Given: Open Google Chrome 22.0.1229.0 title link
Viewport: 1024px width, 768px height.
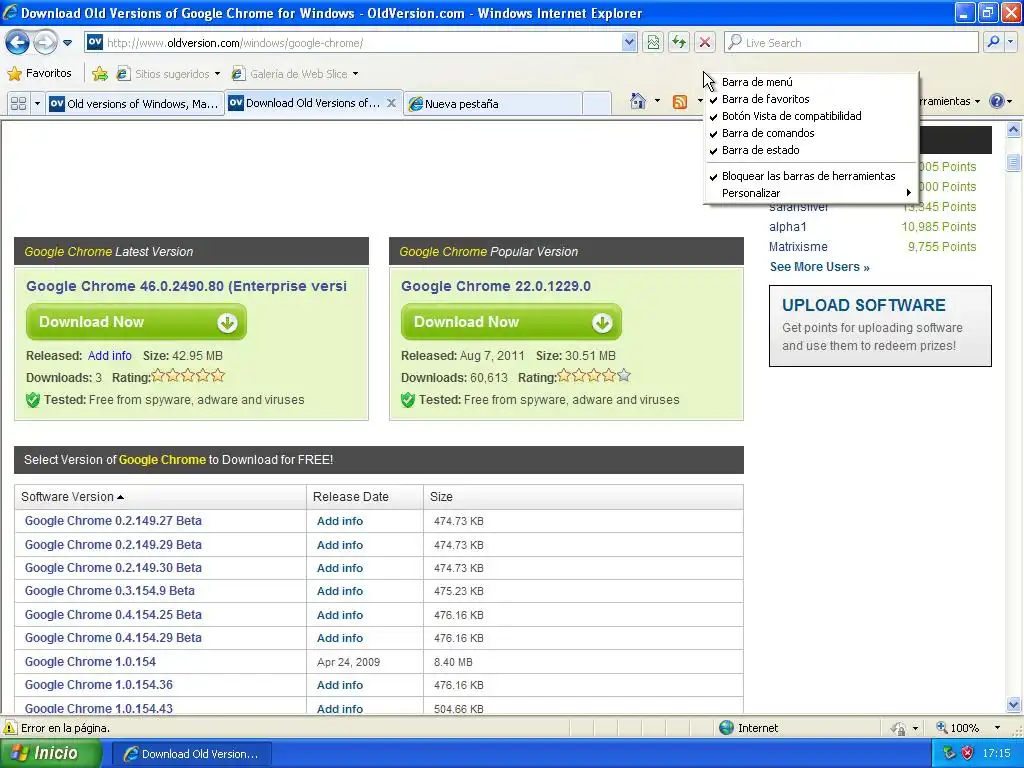Looking at the screenshot, I should (496, 286).
